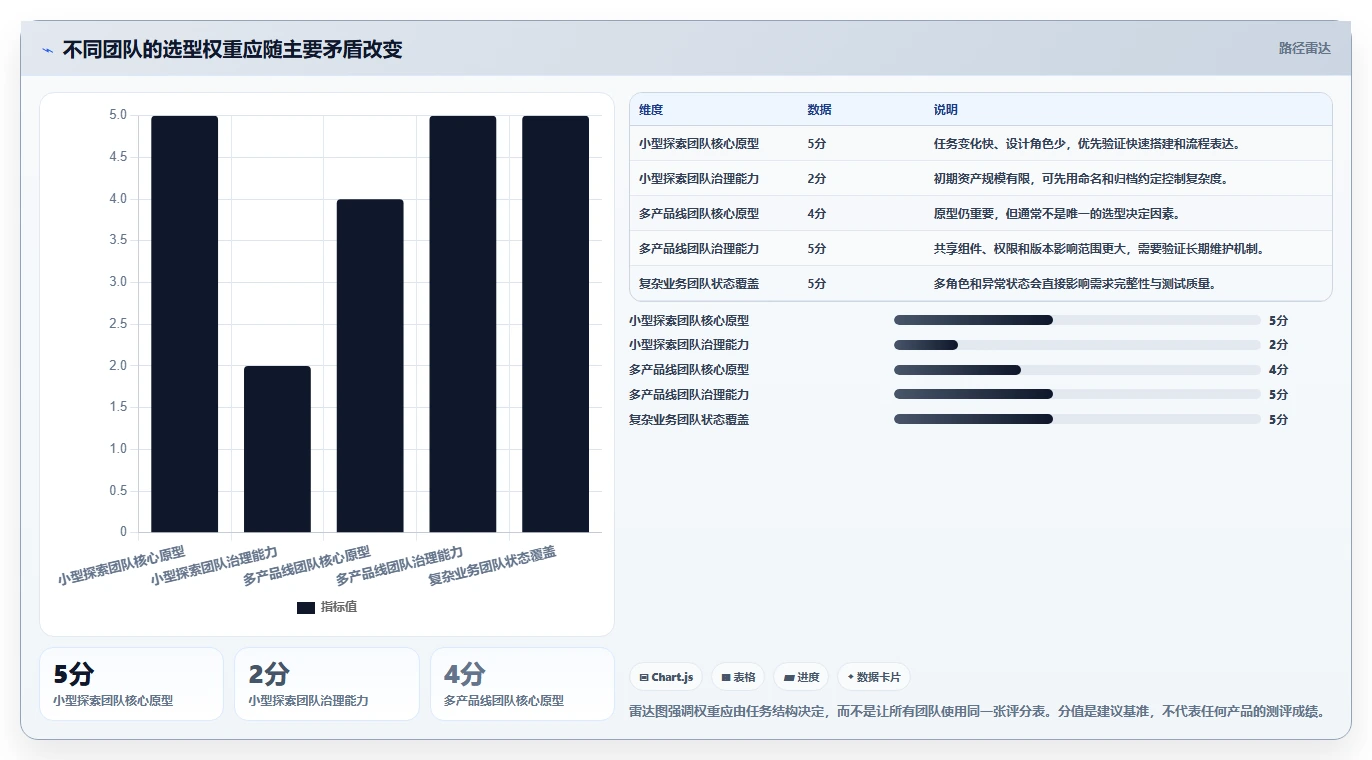Click the progress bar for 小型探索团队治理能力
The width and height of the screenshot is (1372, 760).
(x=1077, y=345)
